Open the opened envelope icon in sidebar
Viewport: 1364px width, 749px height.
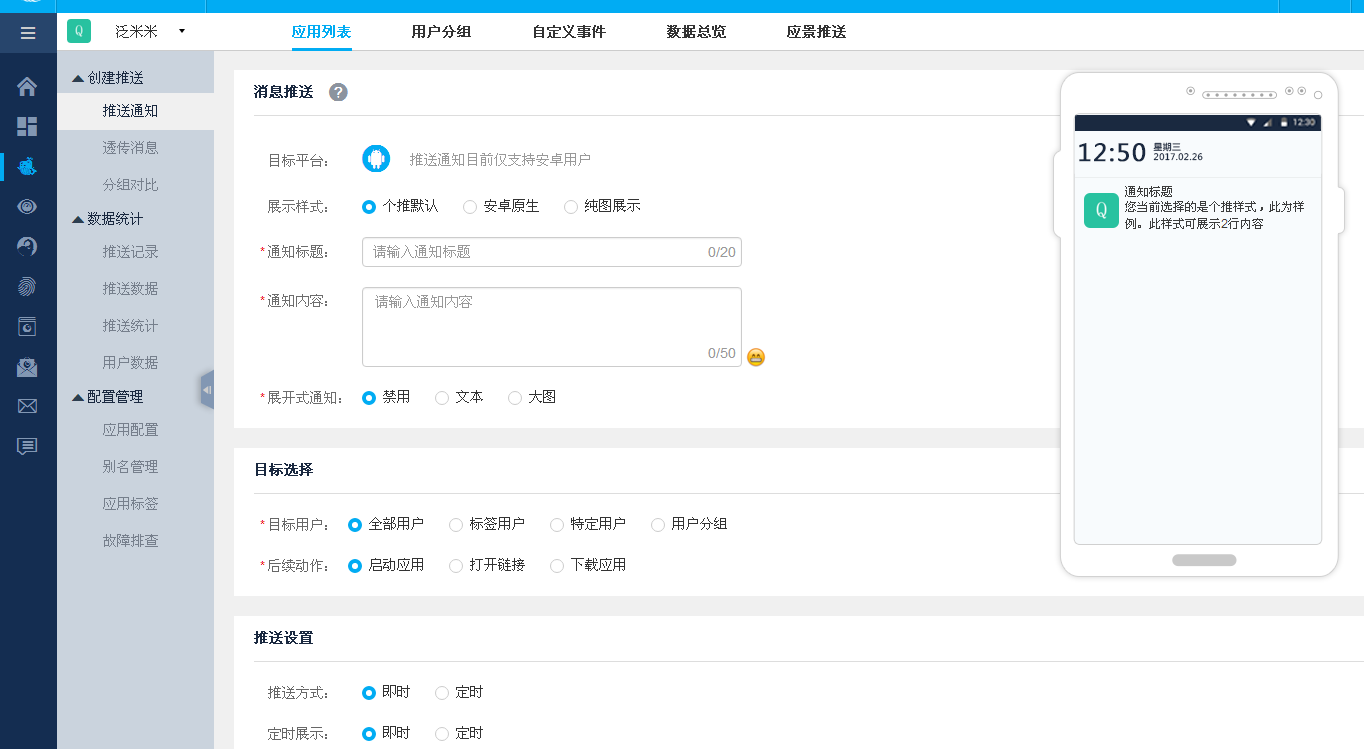pyautogui.click(x=27, y=367)
